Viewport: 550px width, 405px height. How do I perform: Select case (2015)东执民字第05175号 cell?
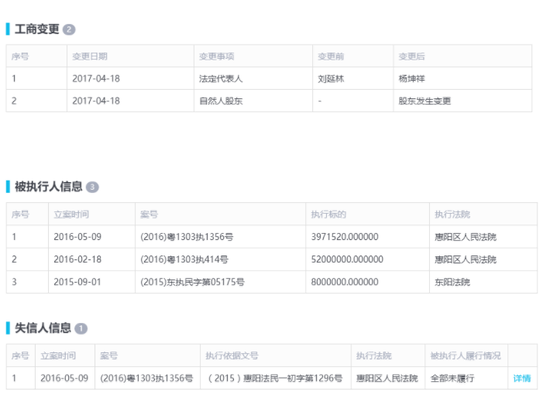(x=220, y=282)
